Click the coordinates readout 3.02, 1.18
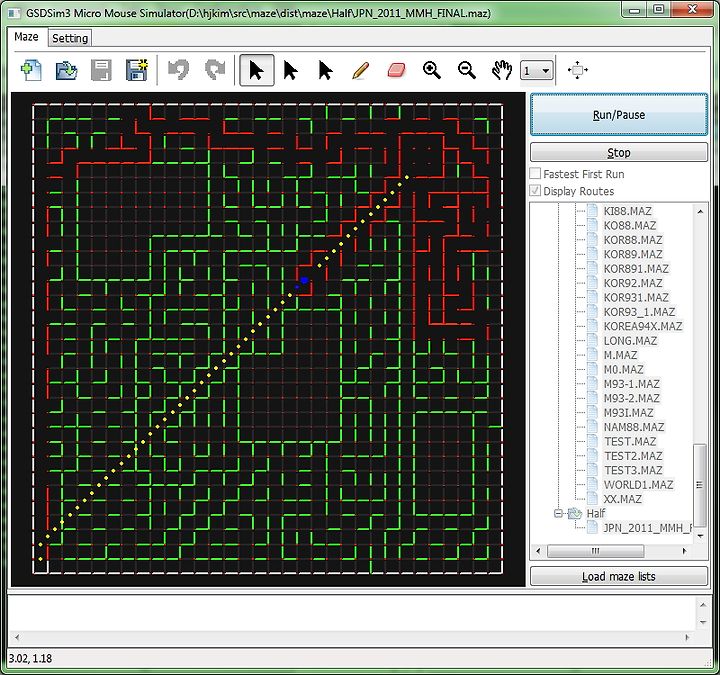The image size is (720, 675). 30,658
